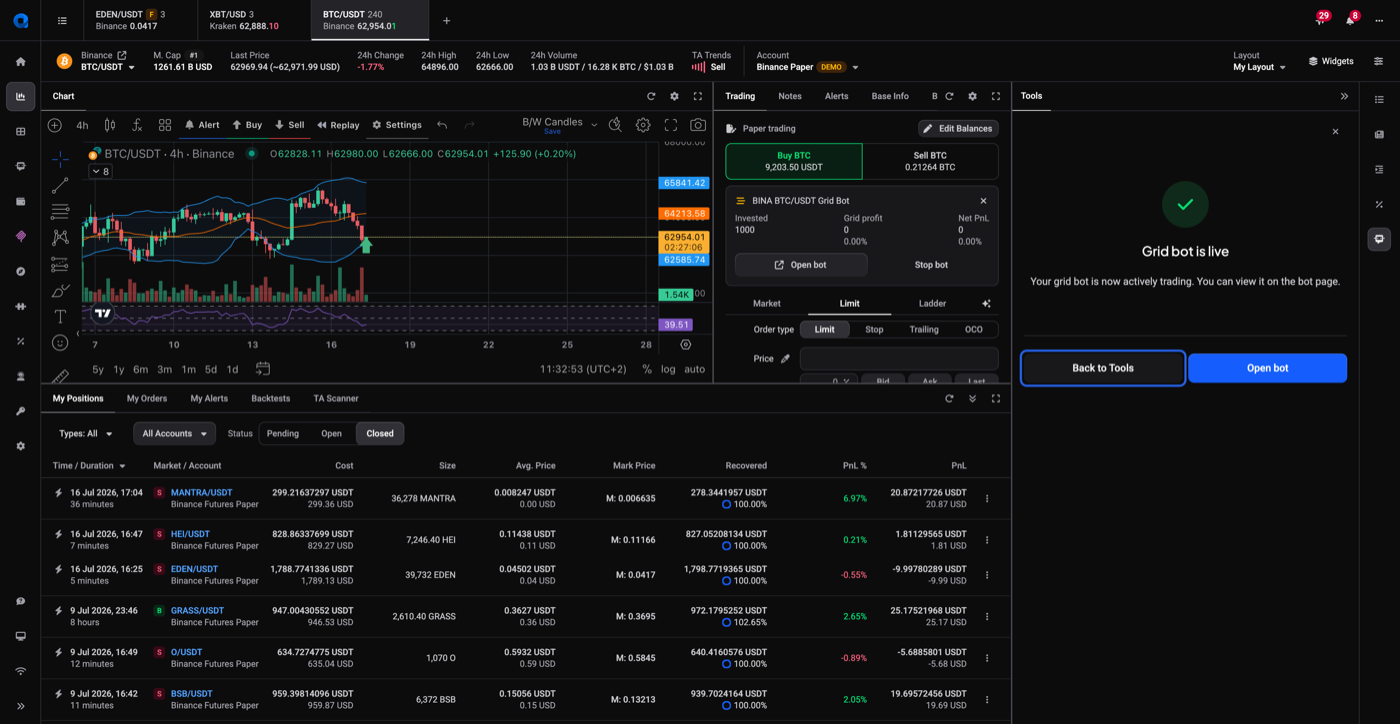Select the OCO order type

tap(974, 329)
